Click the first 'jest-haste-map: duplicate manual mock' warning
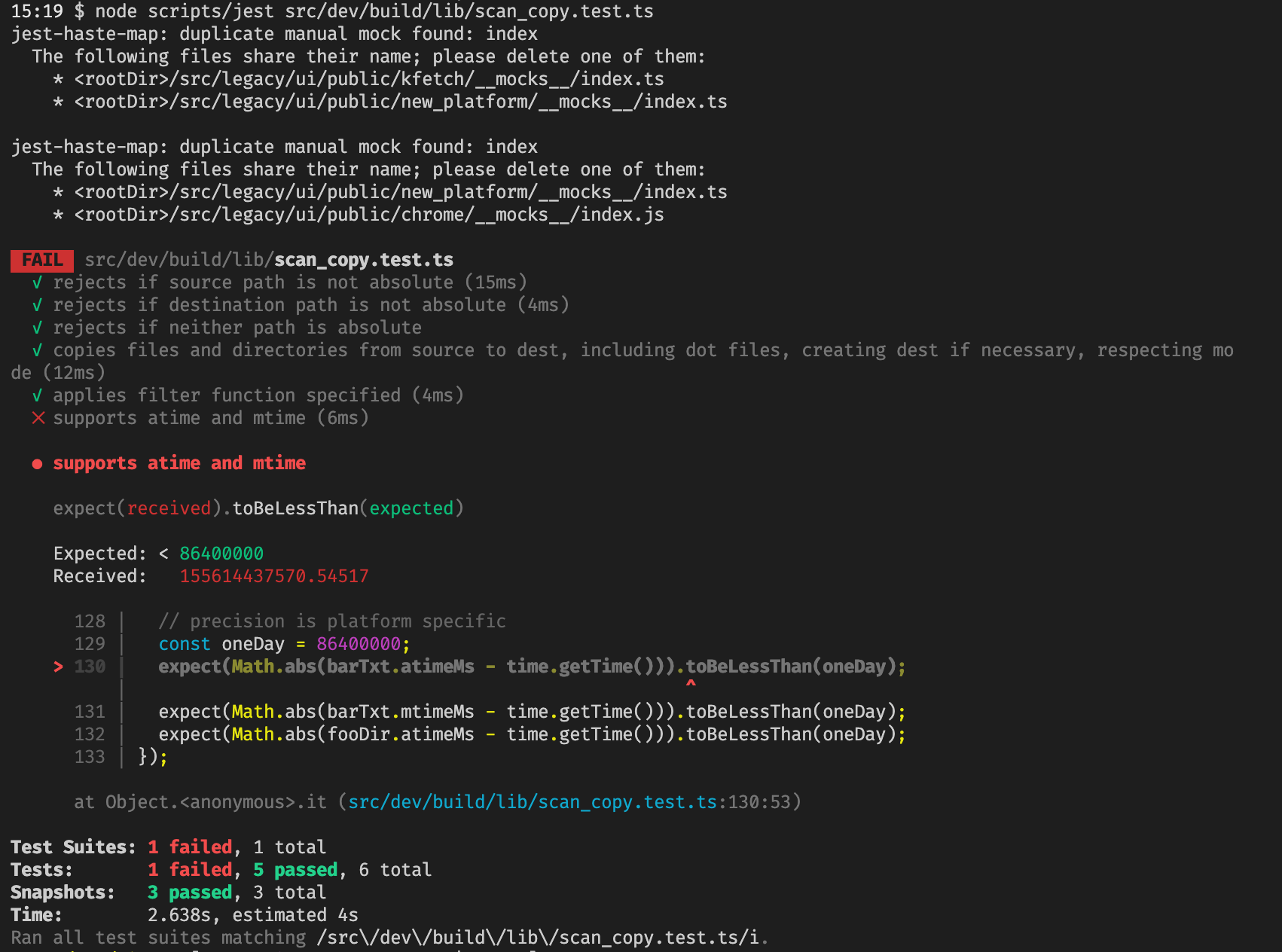 274,34
